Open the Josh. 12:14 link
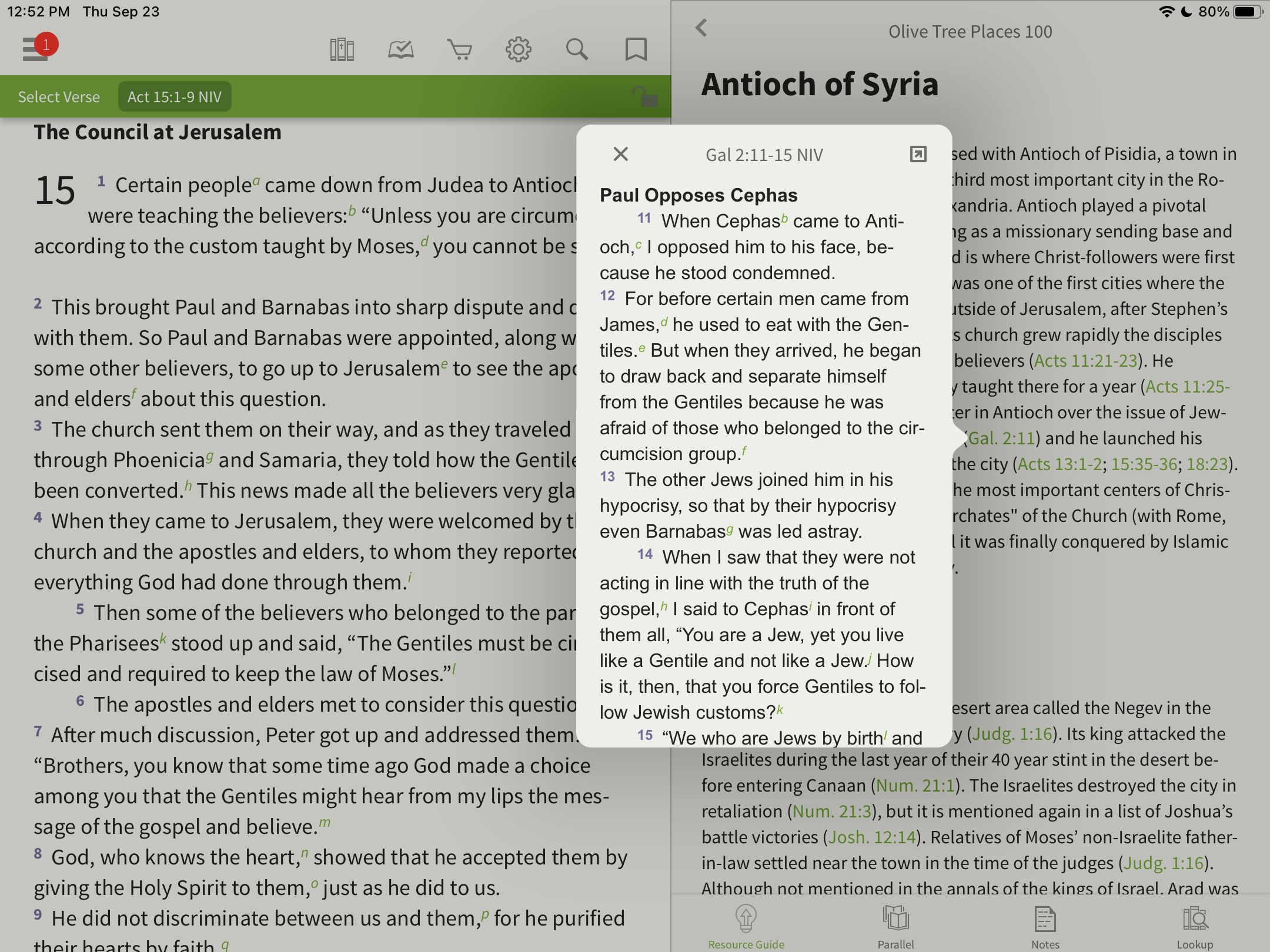Viewport: 1270px width, 952px height. point(872,837)
